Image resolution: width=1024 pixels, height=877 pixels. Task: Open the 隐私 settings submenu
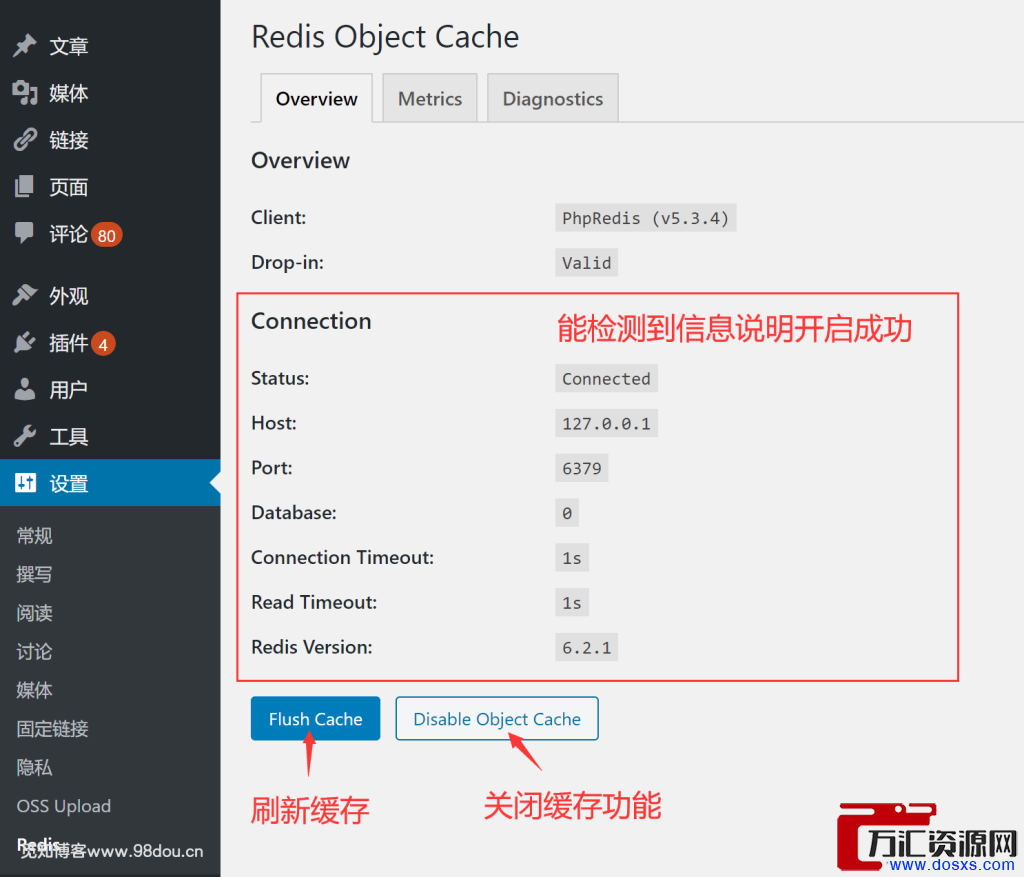(x=34, y=767)
